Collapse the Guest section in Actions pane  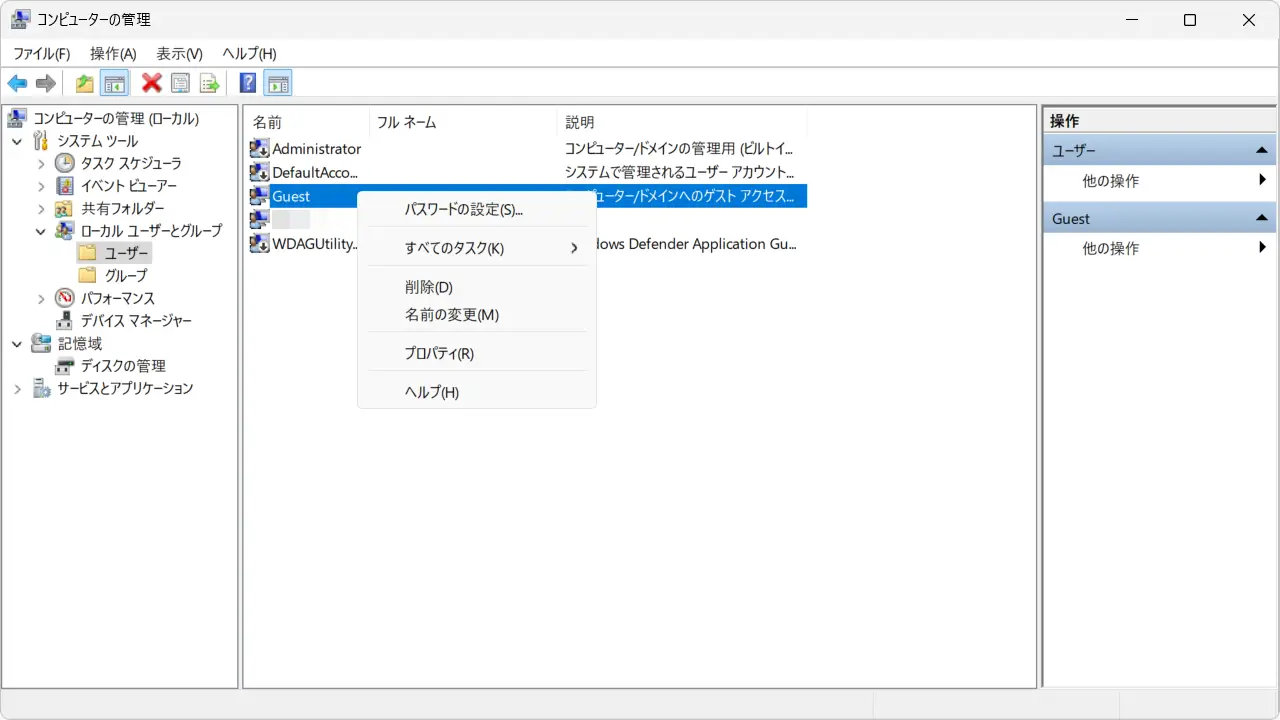point(1262,218)
